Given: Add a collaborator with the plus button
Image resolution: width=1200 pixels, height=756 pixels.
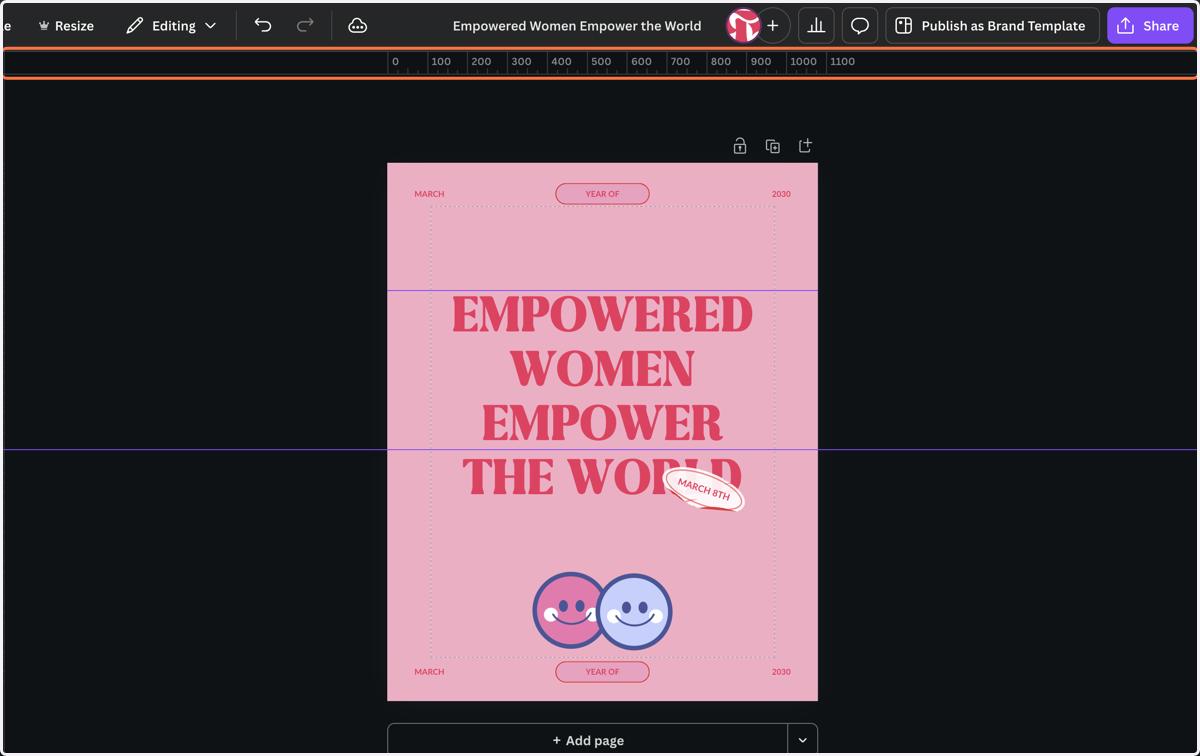Looking at the screenshot, I should pyautogui.click(x=773, y=26).
